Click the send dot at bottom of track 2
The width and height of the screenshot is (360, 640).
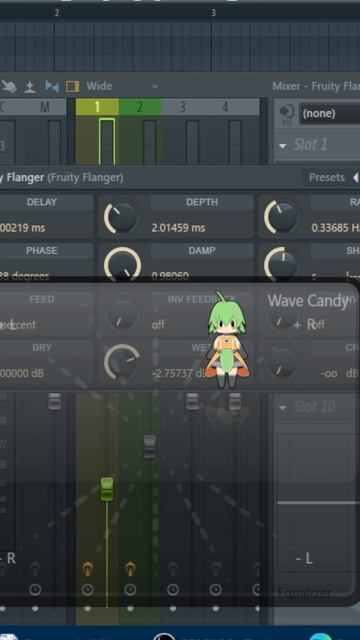(x=130, y=608)
